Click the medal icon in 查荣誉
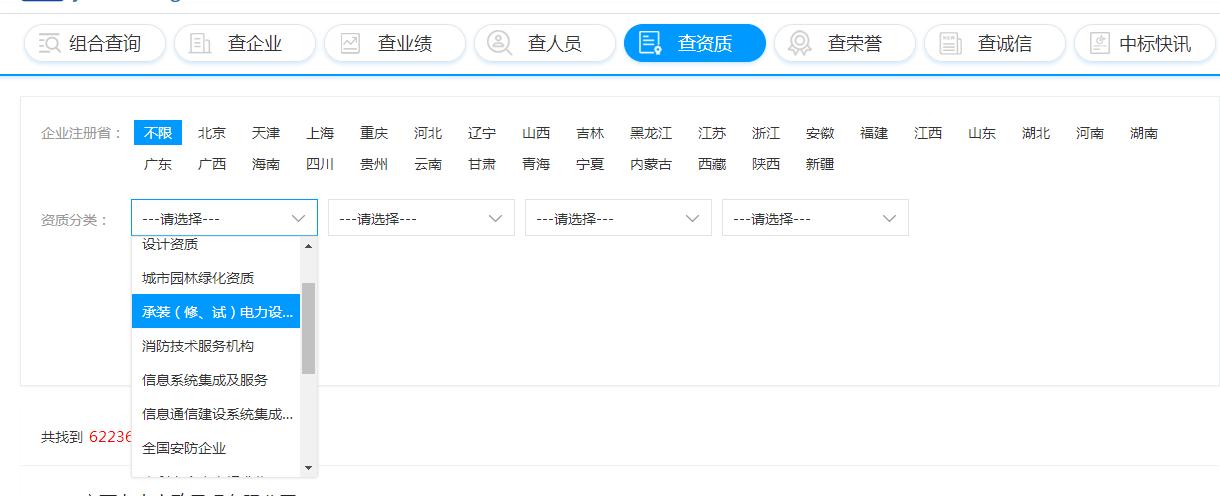 [x=800, y=43]
